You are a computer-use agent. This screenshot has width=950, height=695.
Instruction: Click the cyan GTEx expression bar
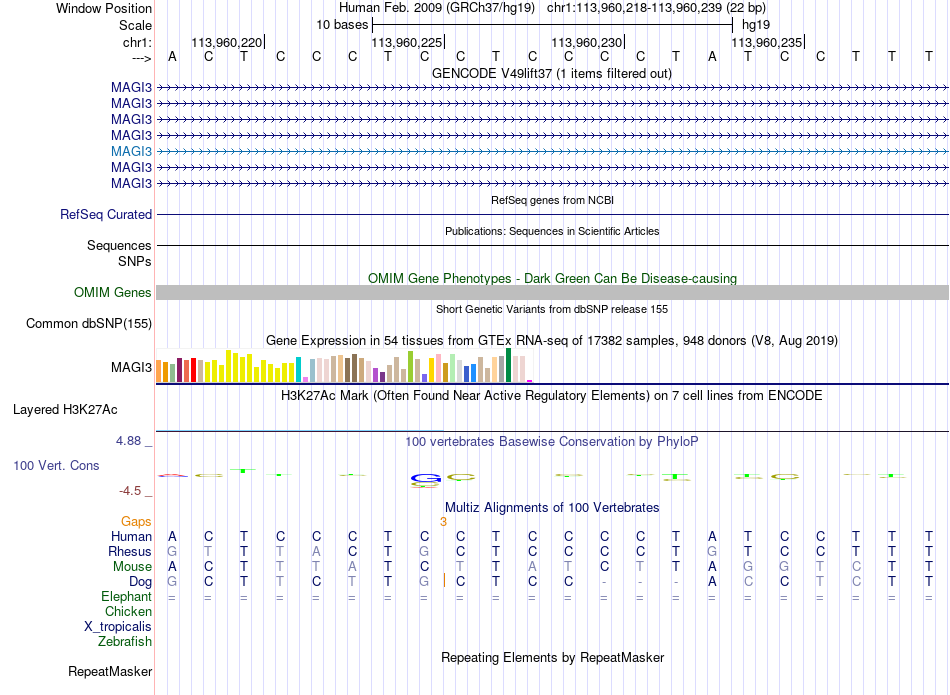coord(299,370)
